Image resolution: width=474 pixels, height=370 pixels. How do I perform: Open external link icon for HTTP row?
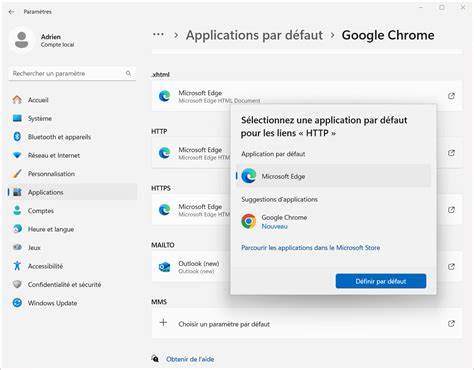(451, 153)
